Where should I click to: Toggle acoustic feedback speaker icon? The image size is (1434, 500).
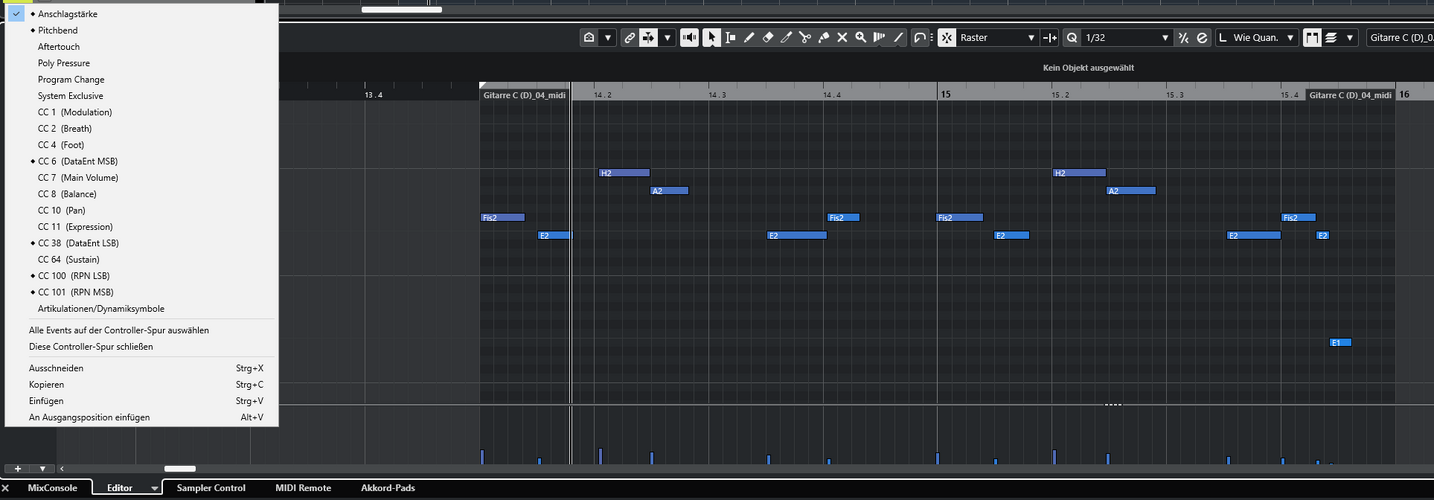click(690, 37)
